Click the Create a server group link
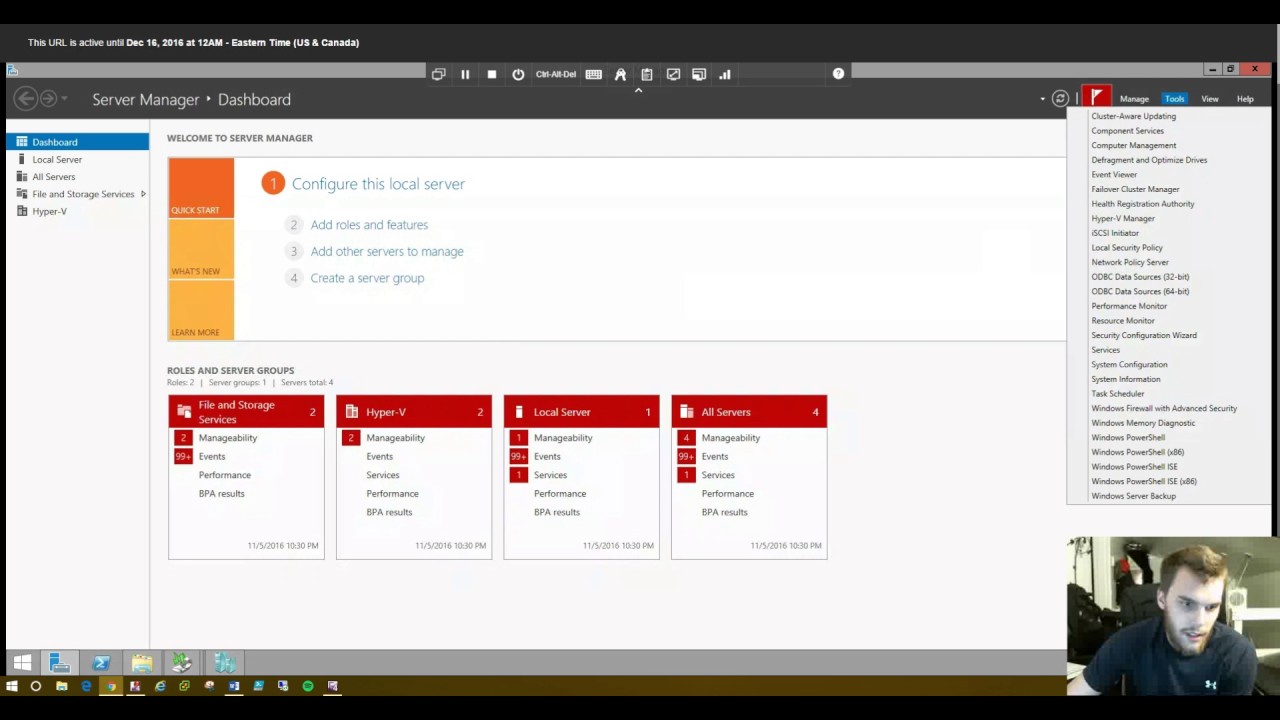Viewport: 1280px width, 720px height. pyautogui.click(x=367, y=278)
